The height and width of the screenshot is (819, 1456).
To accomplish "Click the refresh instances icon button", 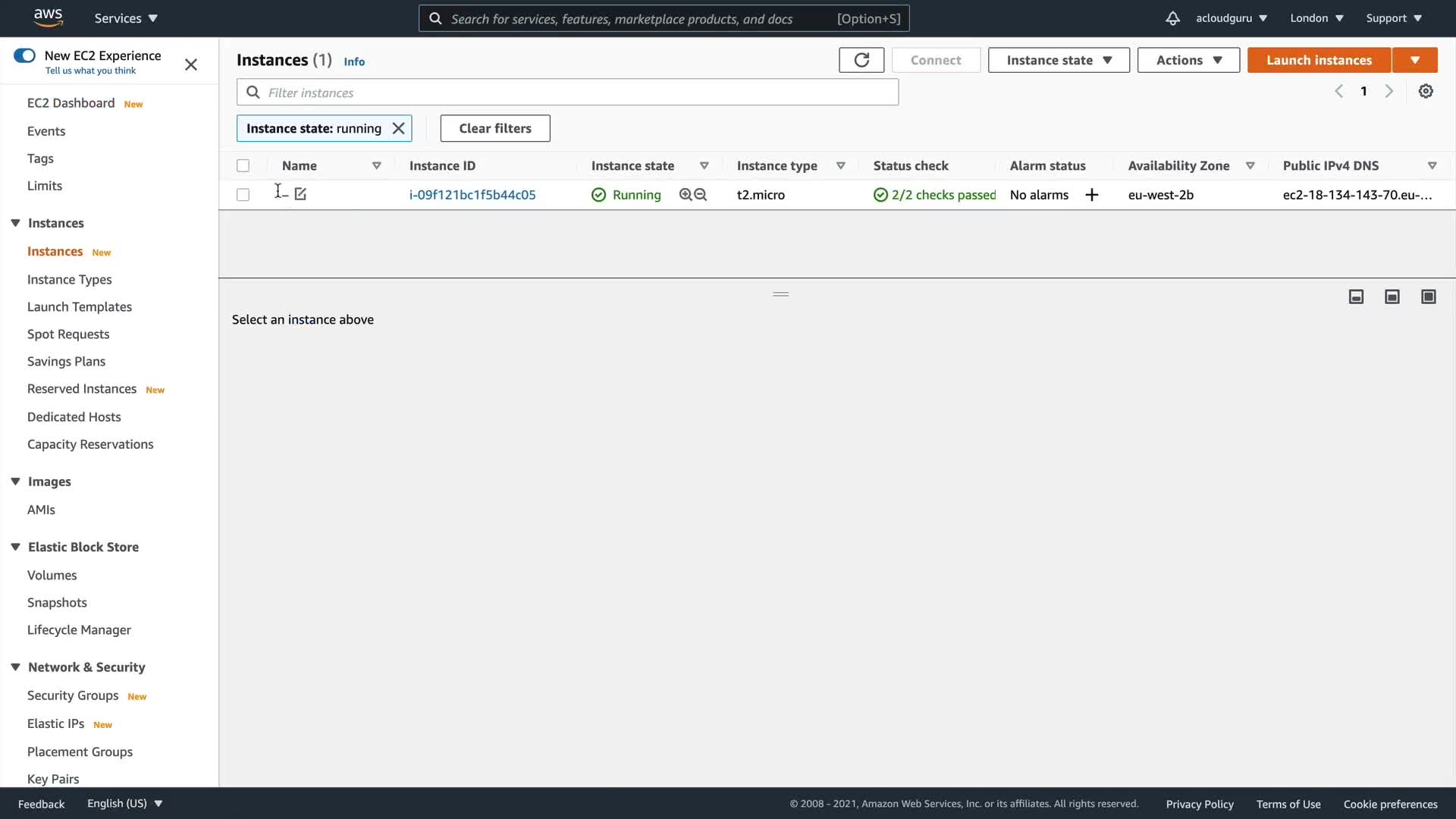I will [x=861, y=60].
